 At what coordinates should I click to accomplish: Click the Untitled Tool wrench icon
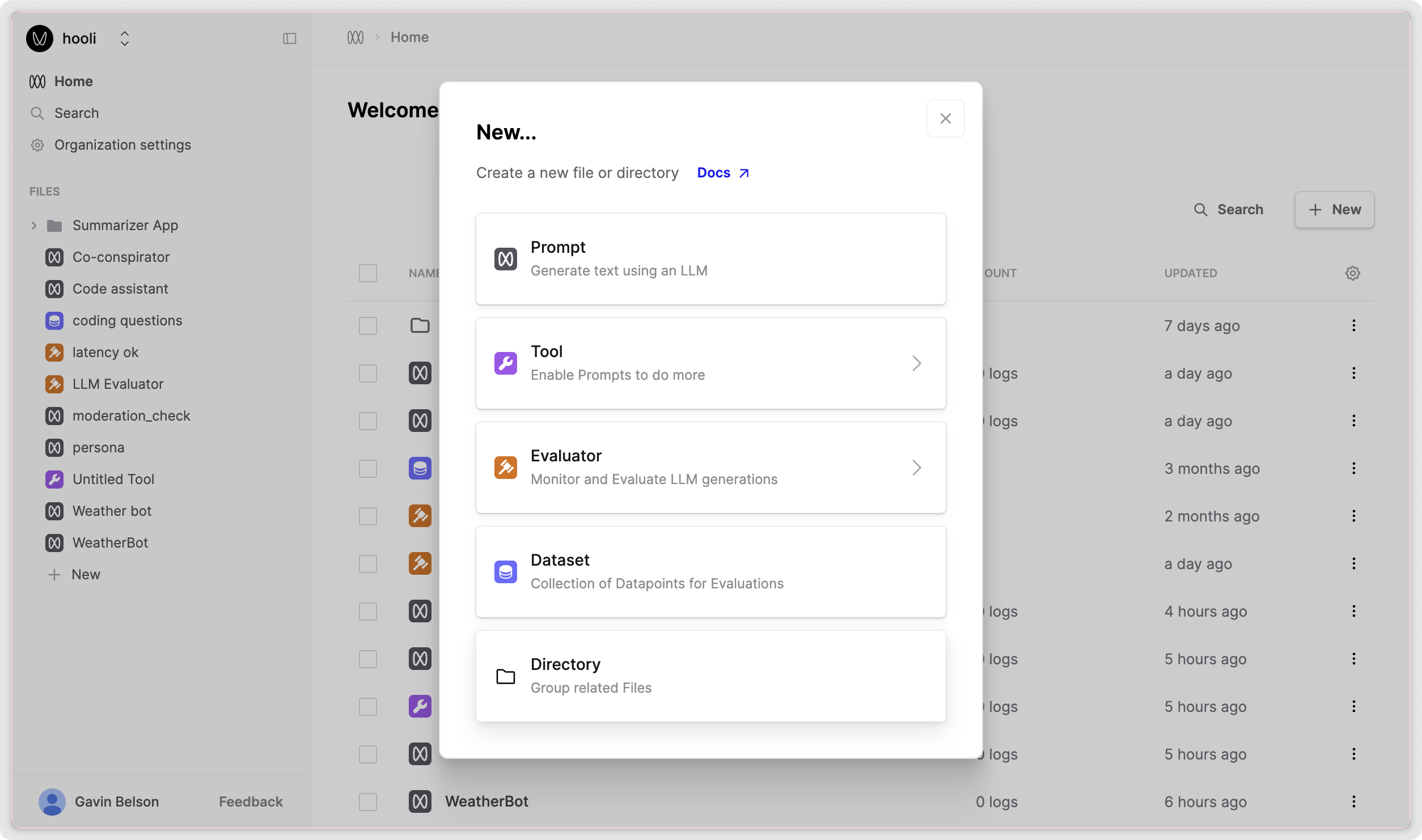[54, 479]
